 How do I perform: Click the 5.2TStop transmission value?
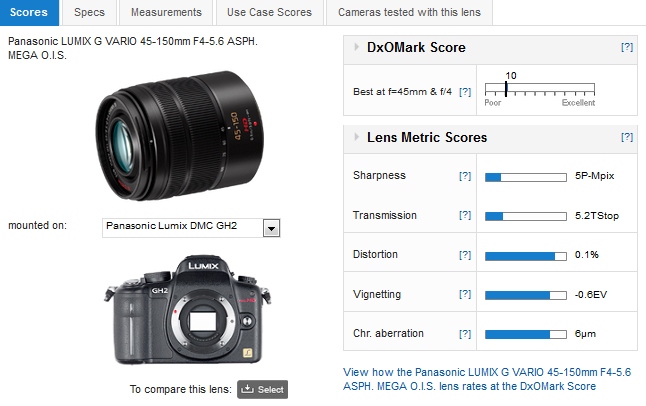597,216
